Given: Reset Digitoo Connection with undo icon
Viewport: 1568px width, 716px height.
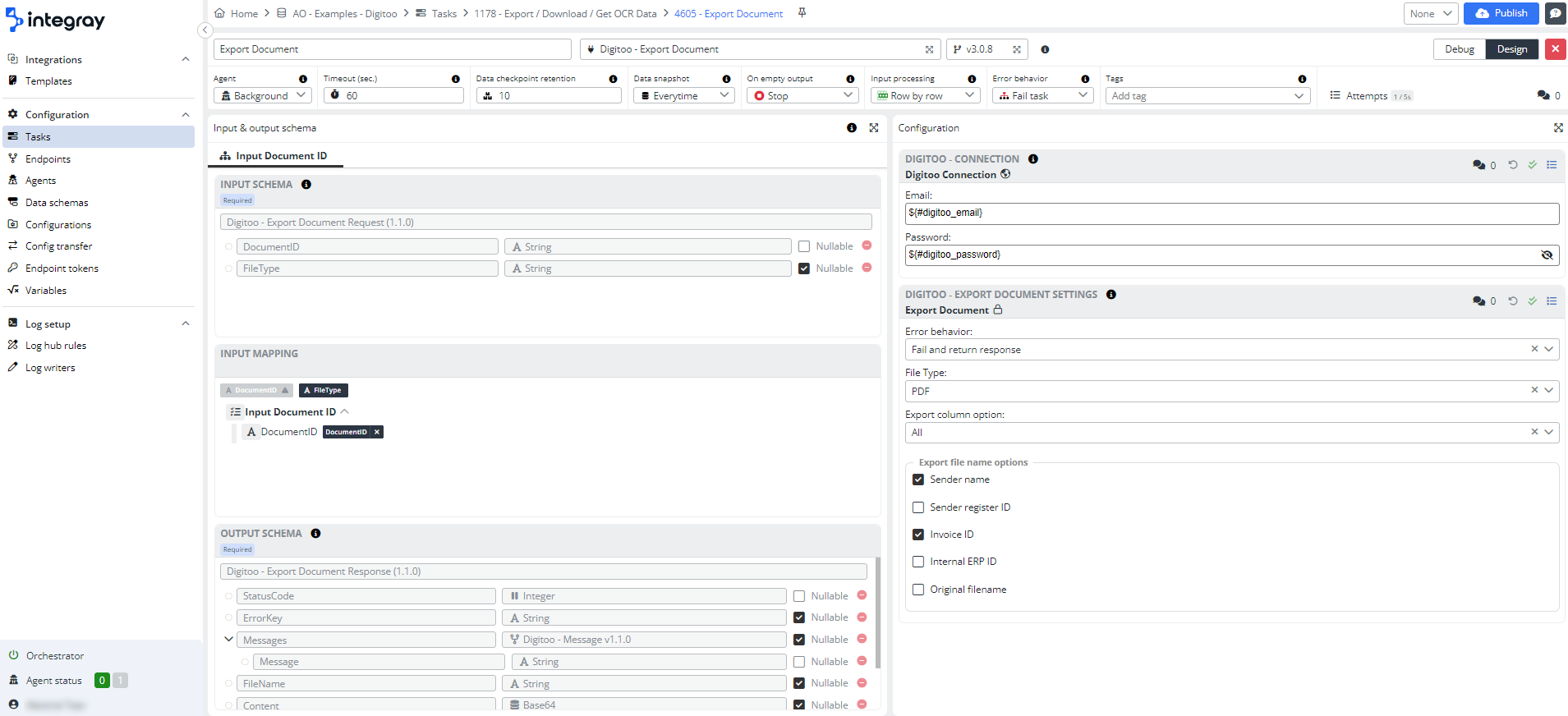Looking at the screenshot, I should click(1513, 165).
